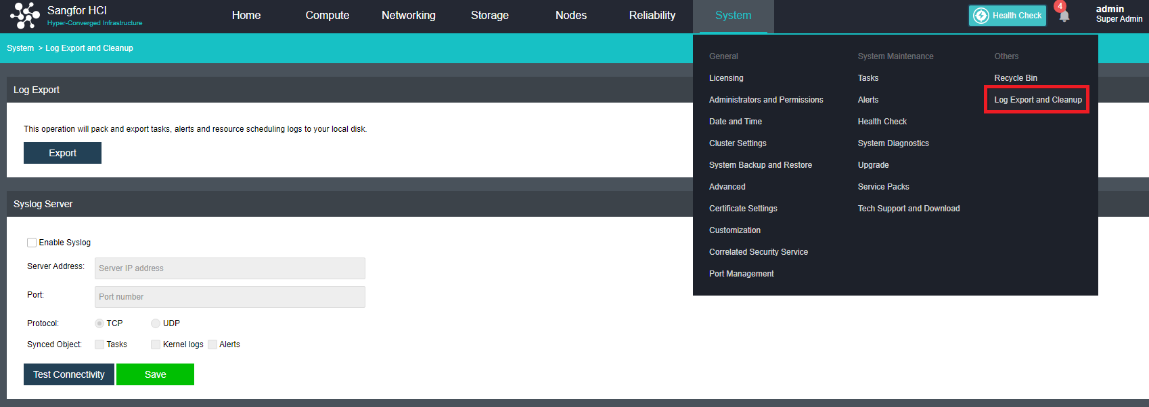The width and height of the screenshot is (1149, 407).
Task: Tick the Alerts synced object checkbox
Action: coord(212,344)
